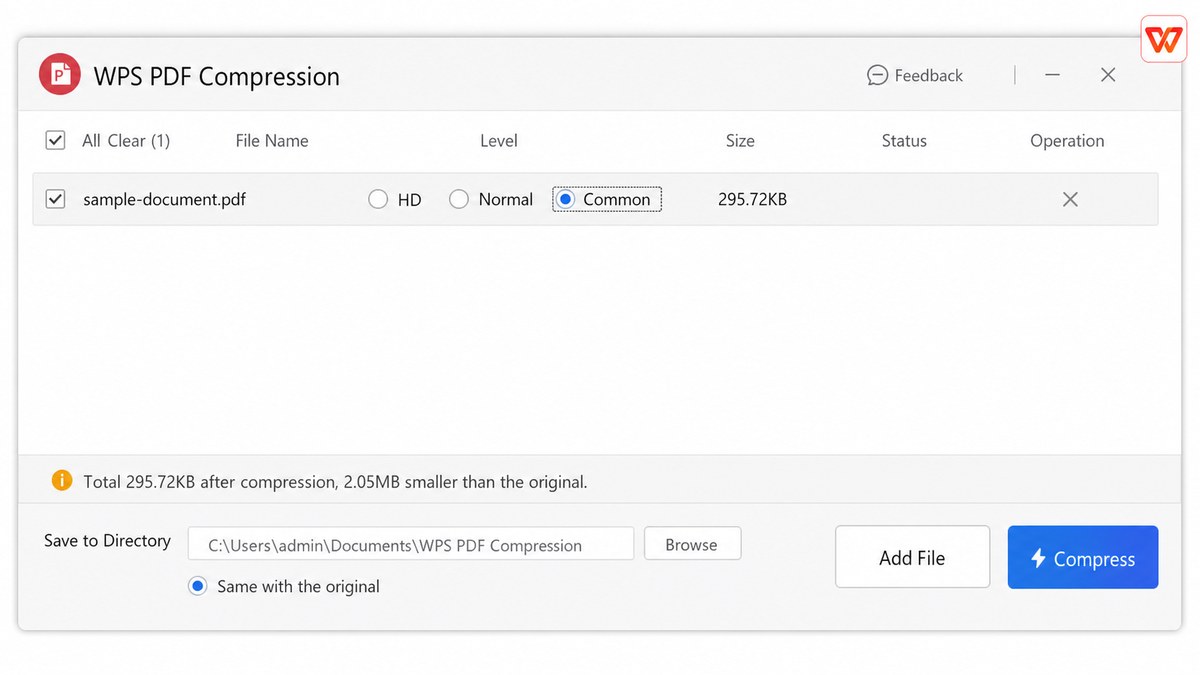Click the sample-document.pdf file name
The width and height of the screenshot is (1200, 675).
pos(165,199)
